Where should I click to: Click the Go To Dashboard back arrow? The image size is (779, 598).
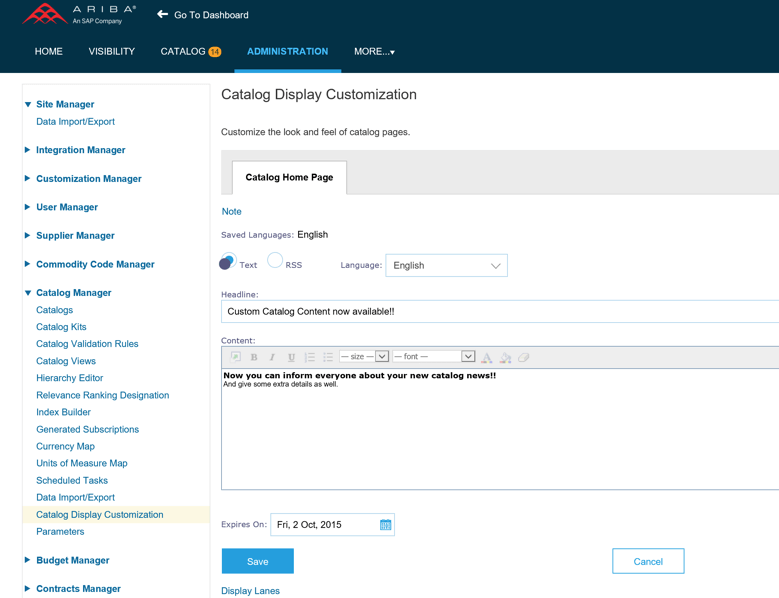(x=162, y=14)
